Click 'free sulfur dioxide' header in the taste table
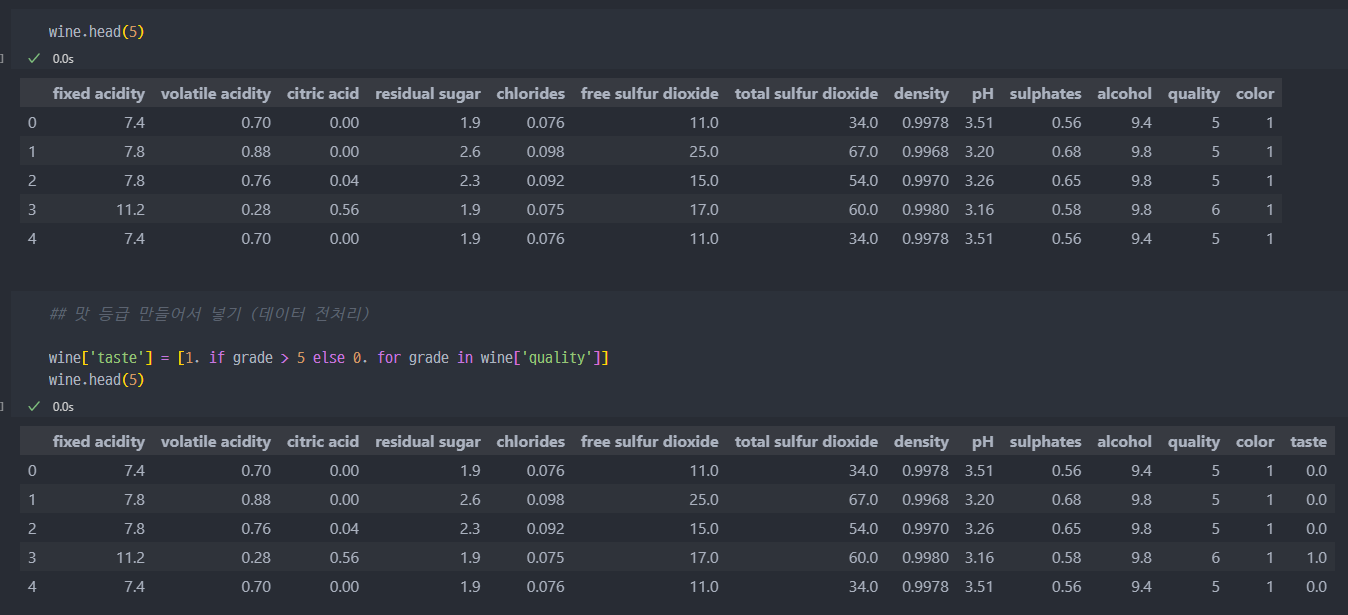Image resolution: width=1348 pixels, height=615 pixels. tap(650, 442)
